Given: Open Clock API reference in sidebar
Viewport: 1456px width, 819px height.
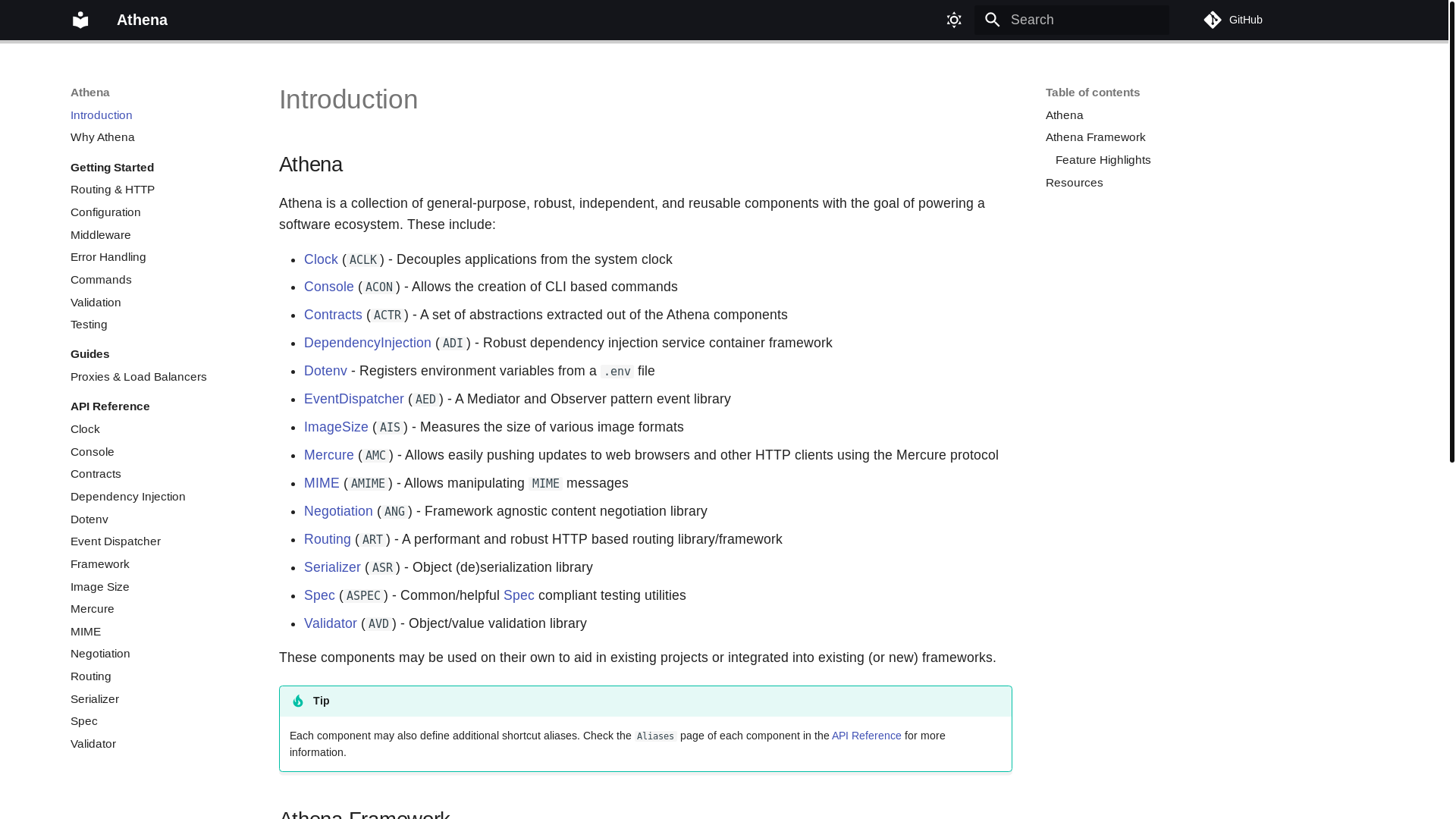Looking at the screenshot, I should coord(85,429).
